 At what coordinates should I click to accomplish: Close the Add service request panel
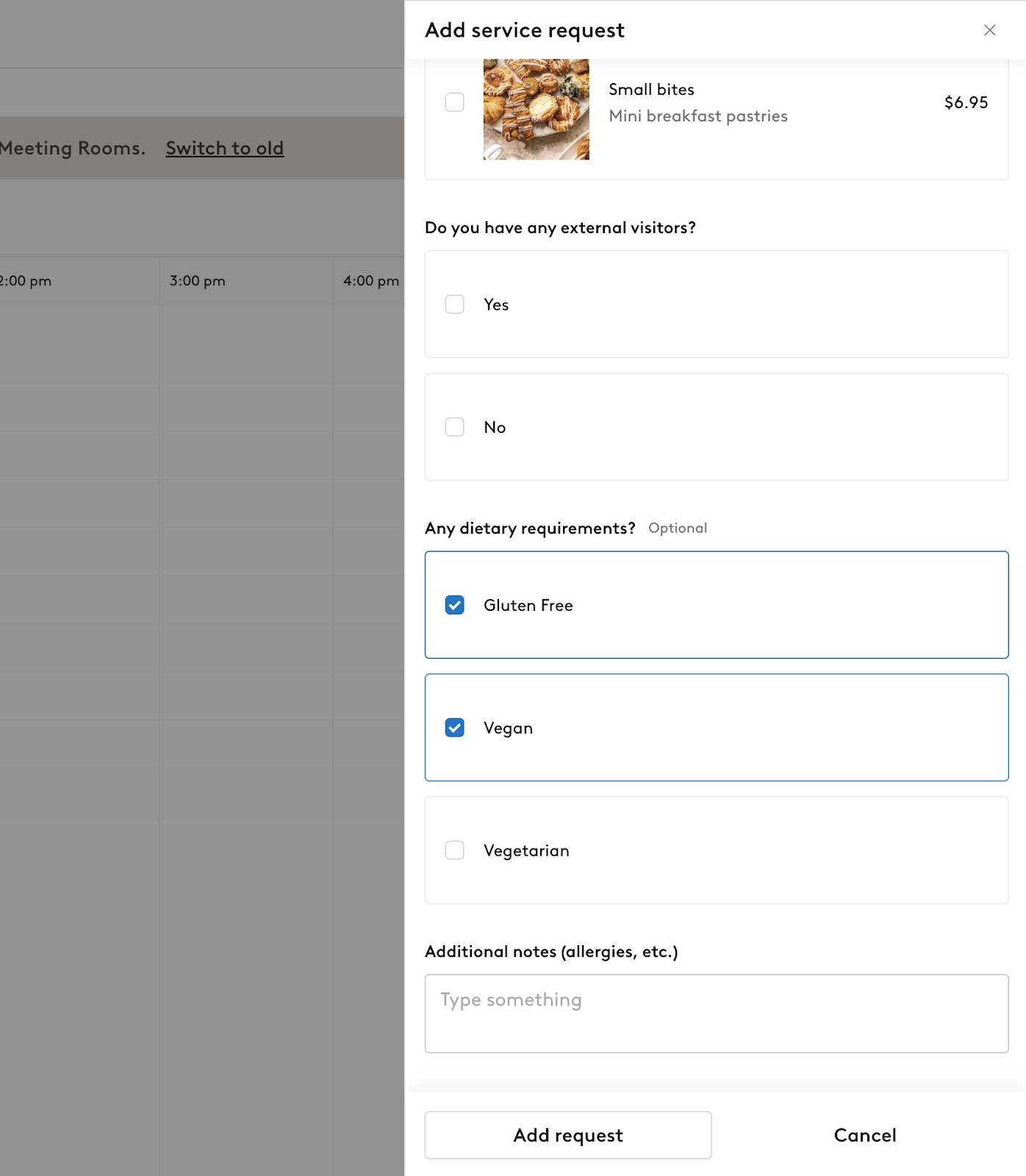coord(989,30)
